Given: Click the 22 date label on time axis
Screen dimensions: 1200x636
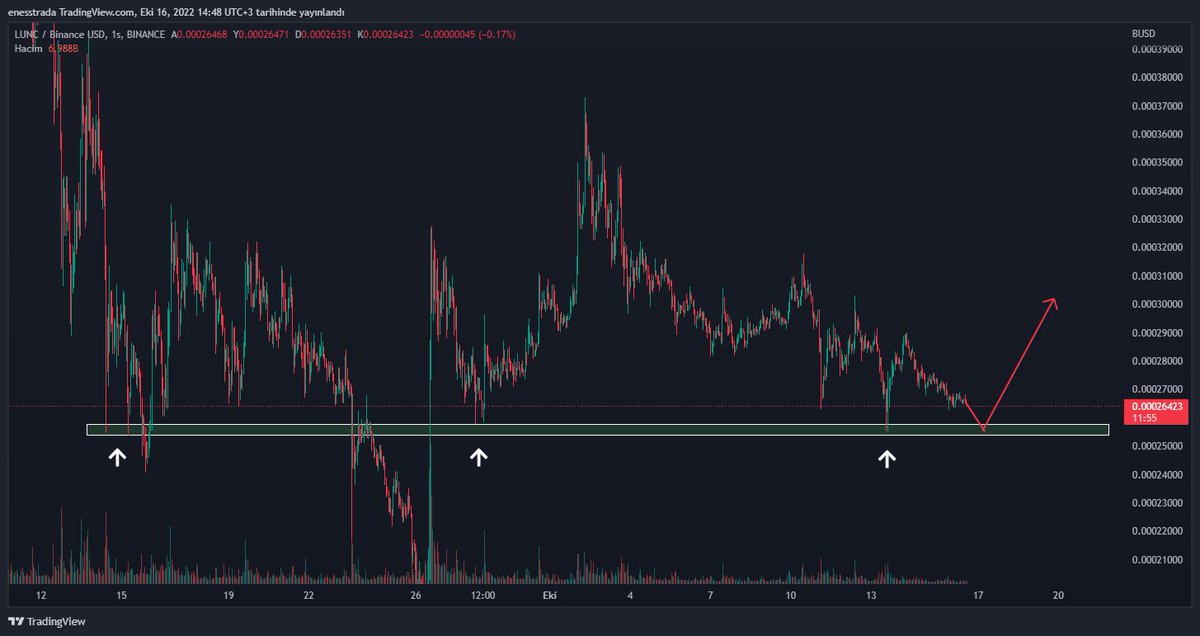Looking at the screenshot, I should coord(309,595).
